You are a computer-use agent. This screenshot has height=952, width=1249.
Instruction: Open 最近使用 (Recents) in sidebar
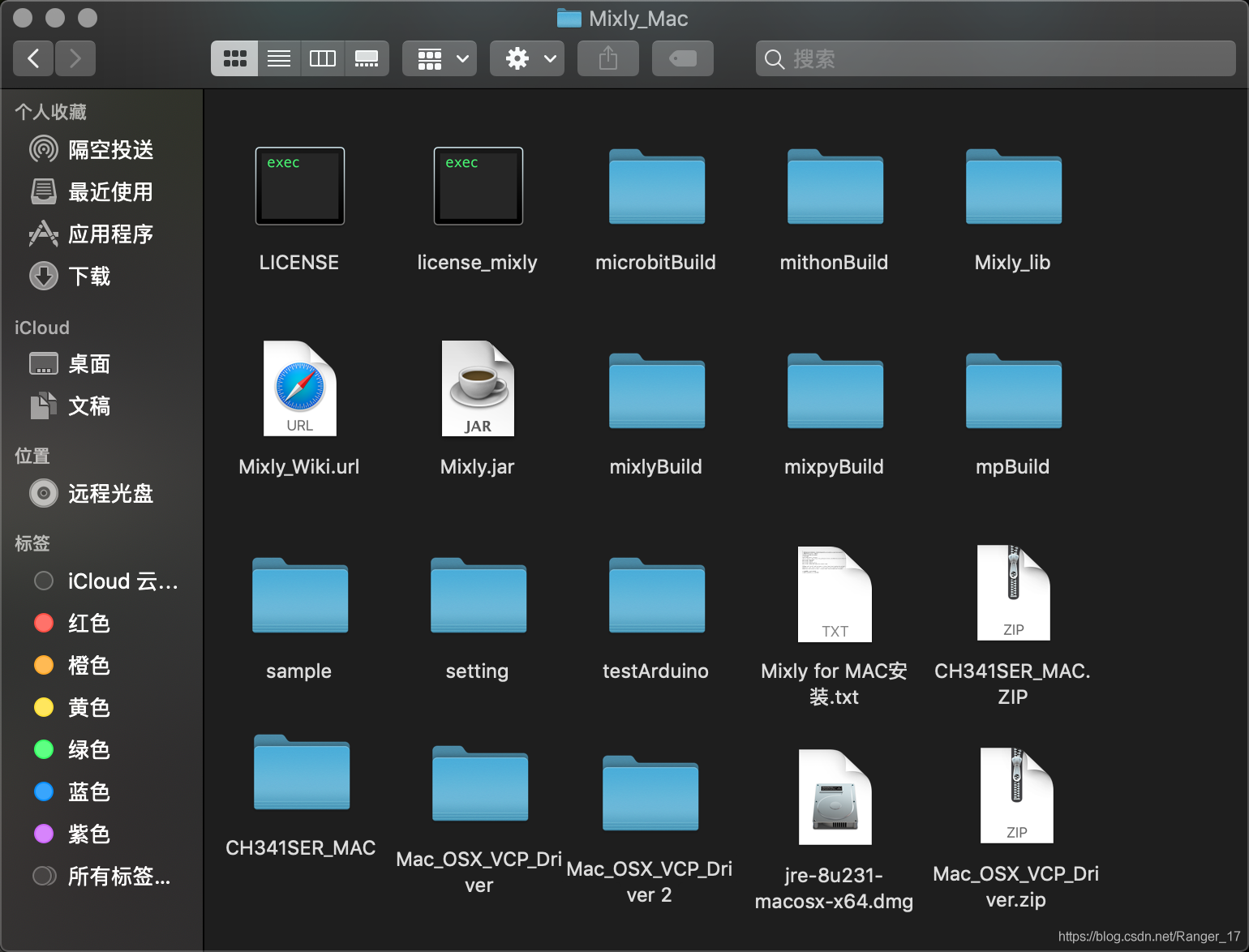101,192
